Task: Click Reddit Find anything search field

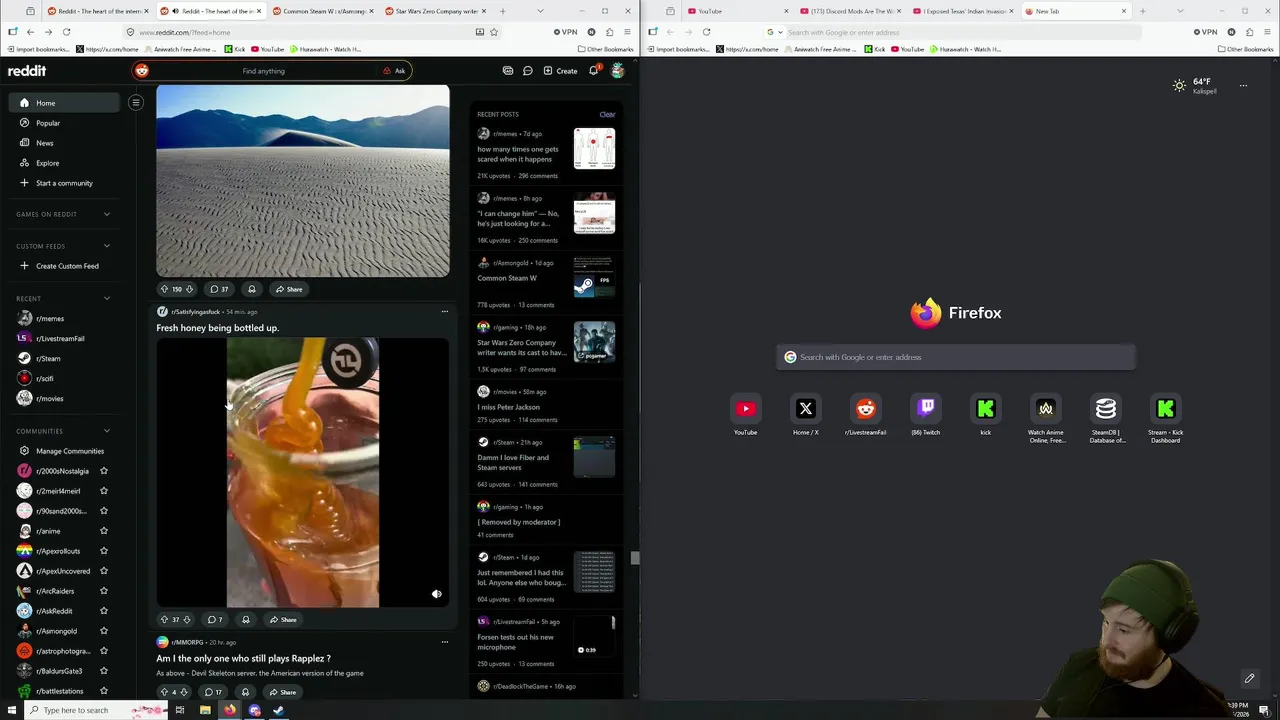Action: pos(264,71)
